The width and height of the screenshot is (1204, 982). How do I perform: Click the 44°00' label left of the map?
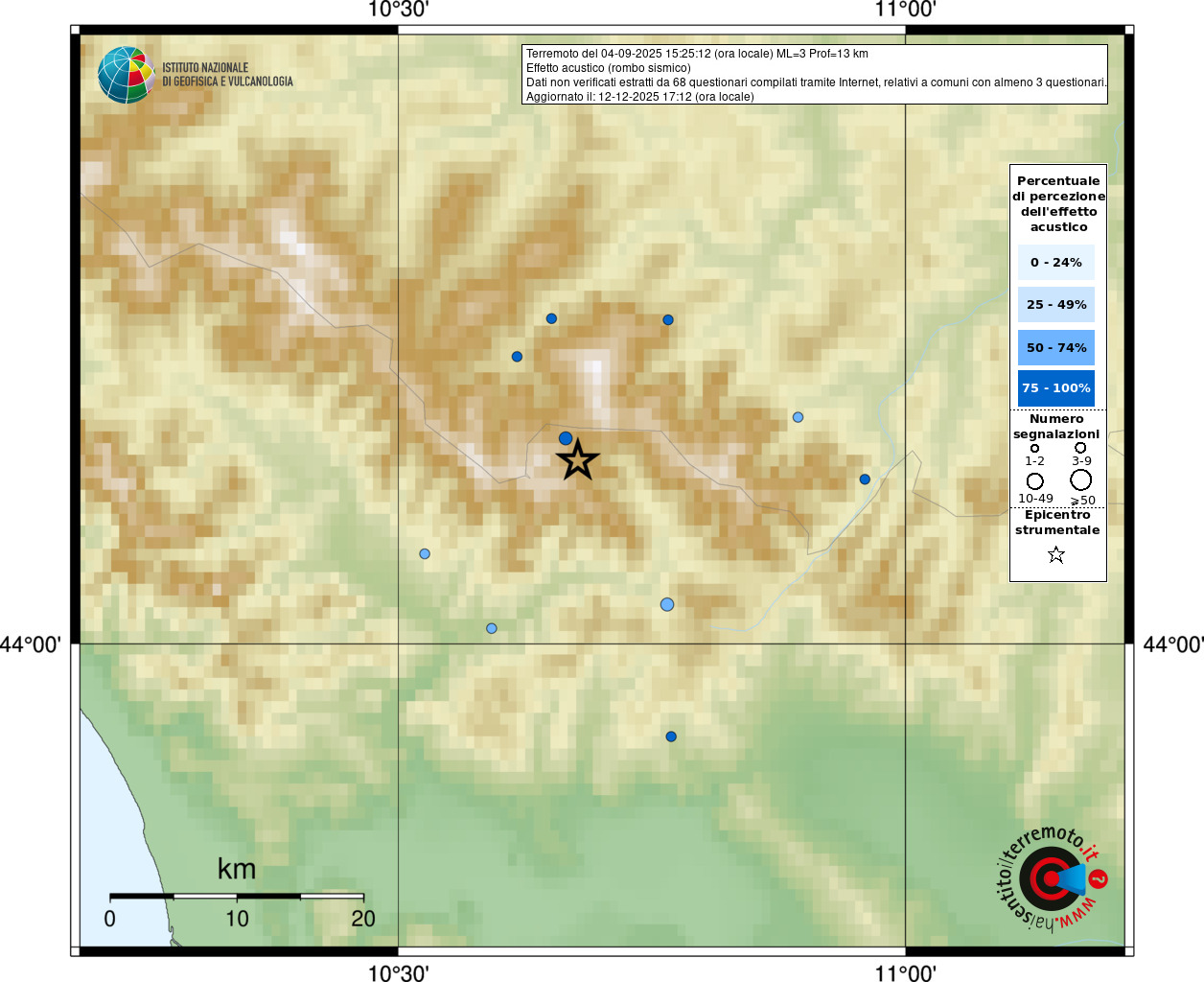[30, 644]
